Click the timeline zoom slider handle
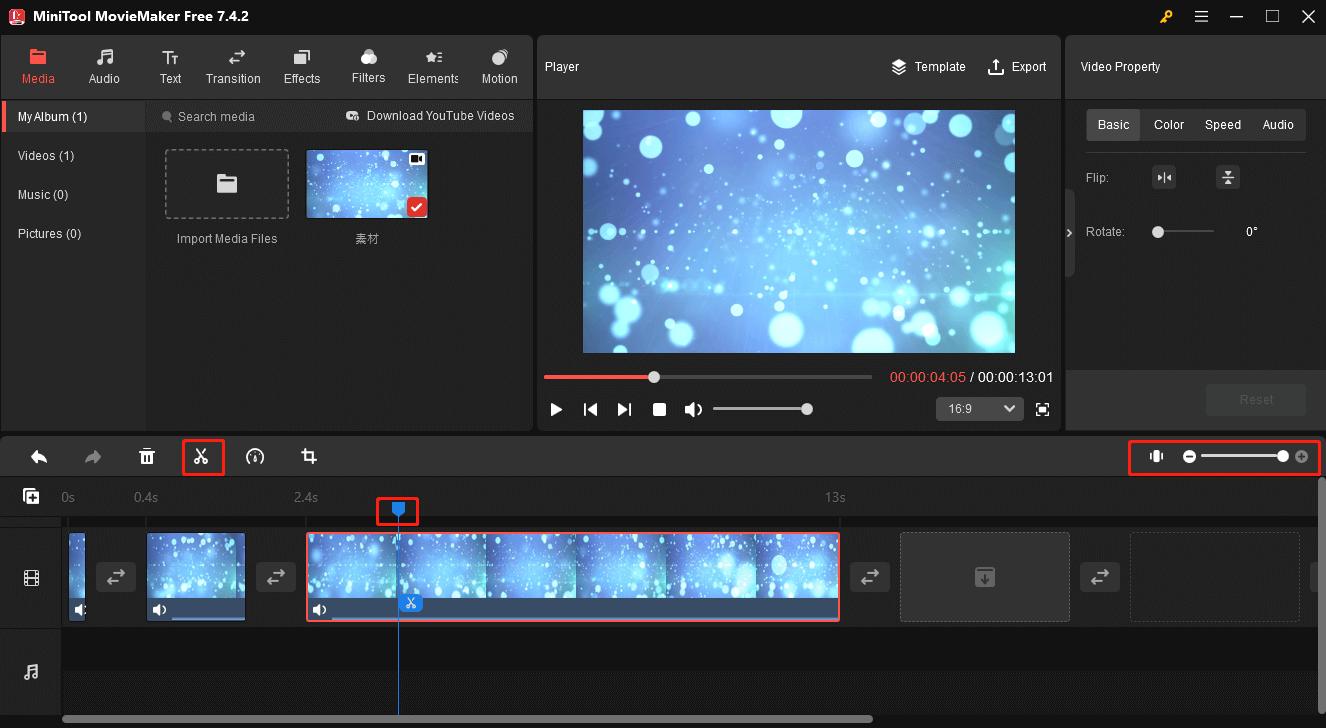 pyautogui.click(x=1283, y=456)
